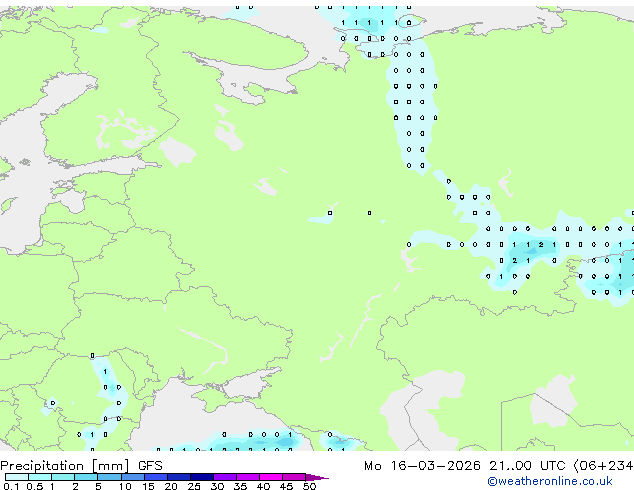Pick the 20–25 mm legend swatch
634x490 pixels.
coord(179,477)
